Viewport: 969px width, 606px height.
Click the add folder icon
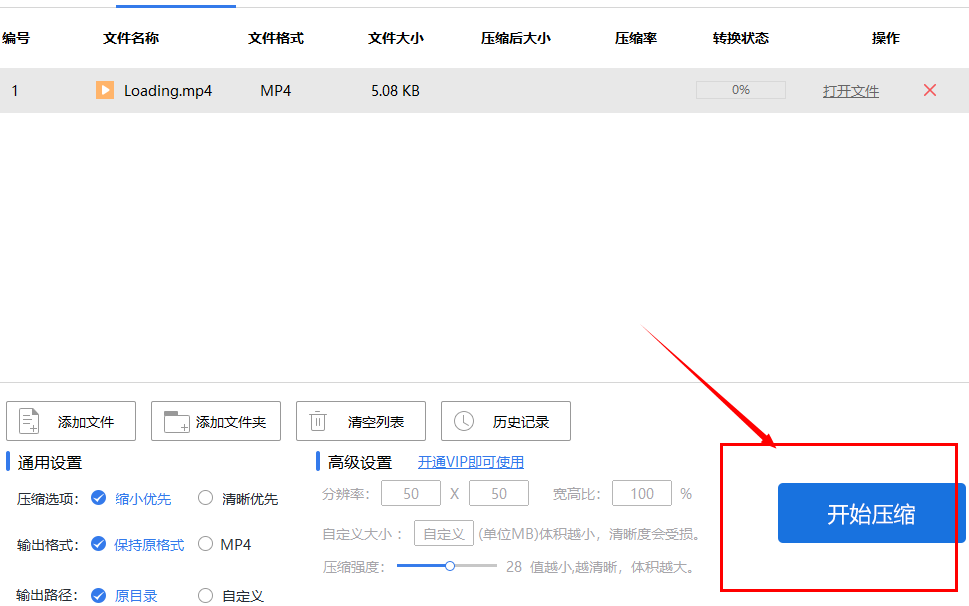[176, 421]
